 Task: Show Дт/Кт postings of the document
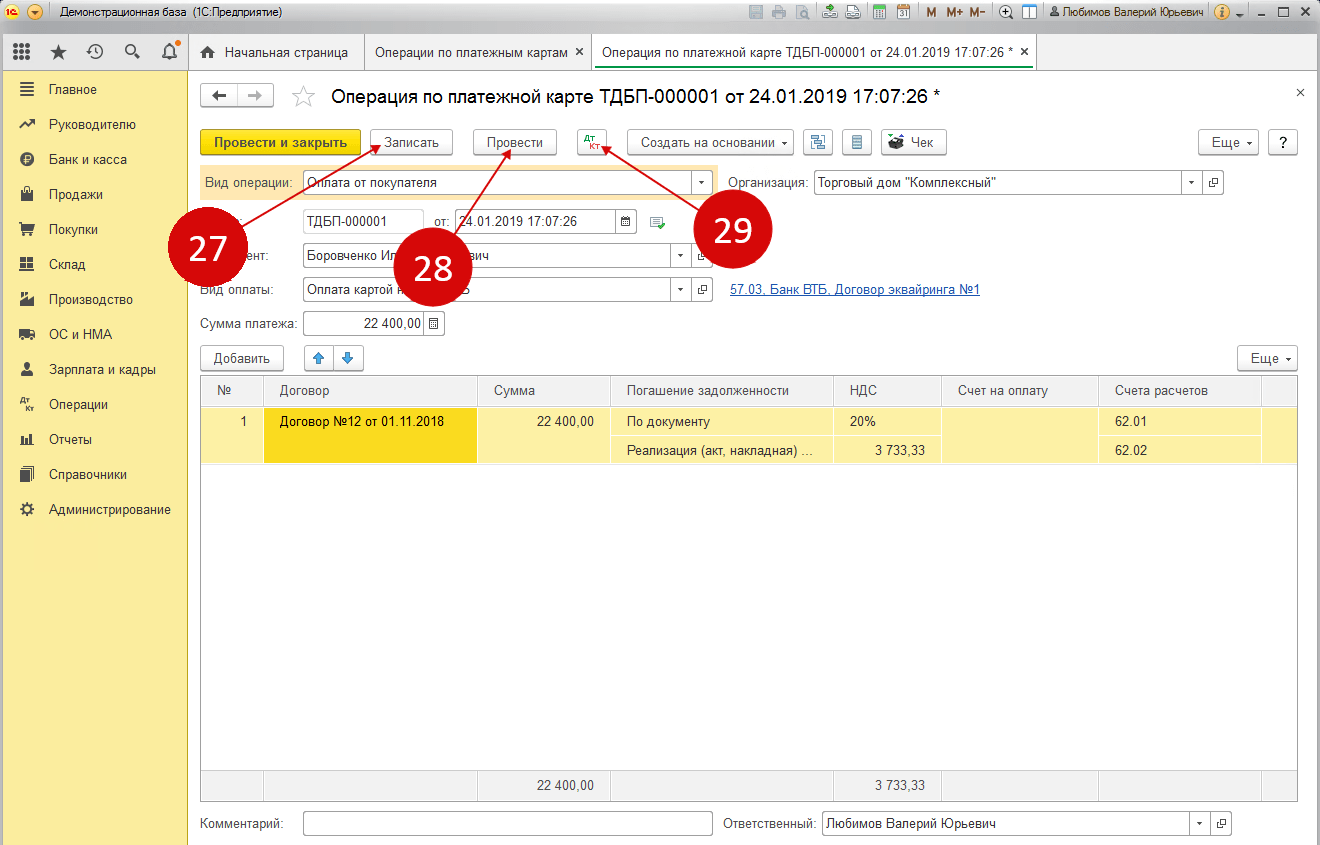592,142
